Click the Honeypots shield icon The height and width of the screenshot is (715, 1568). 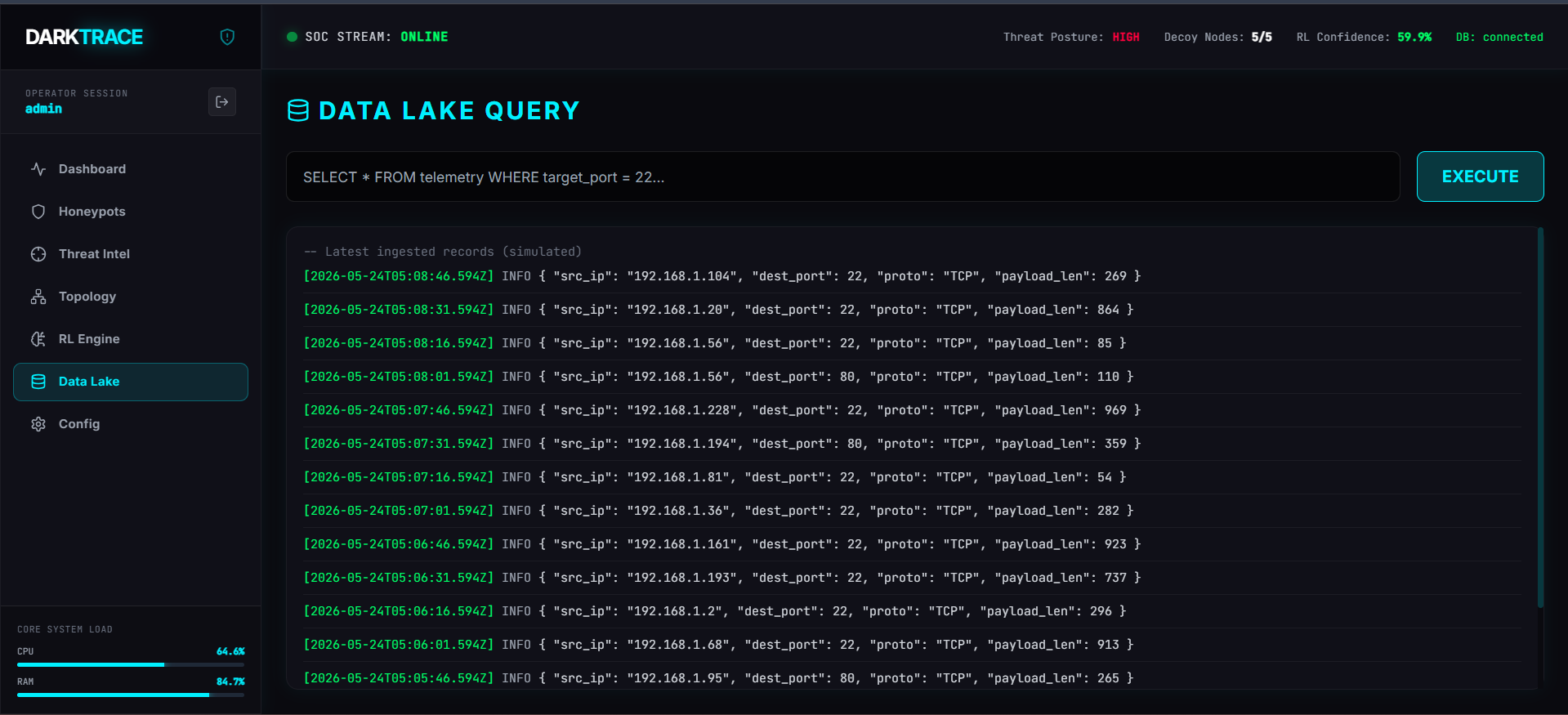[38, 212]
